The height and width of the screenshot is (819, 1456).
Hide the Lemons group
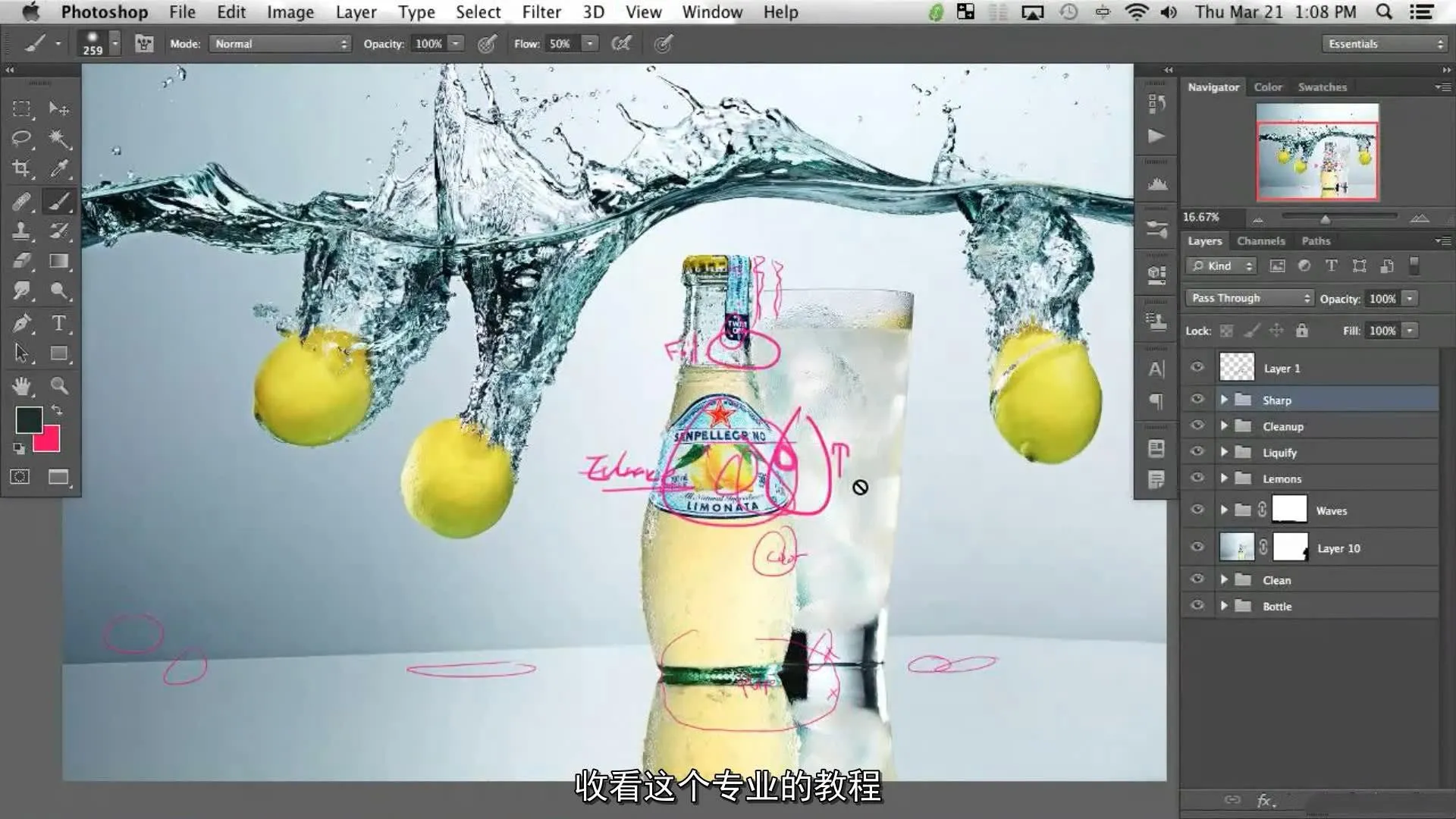pyautogui.click(x=1197, y=478)
